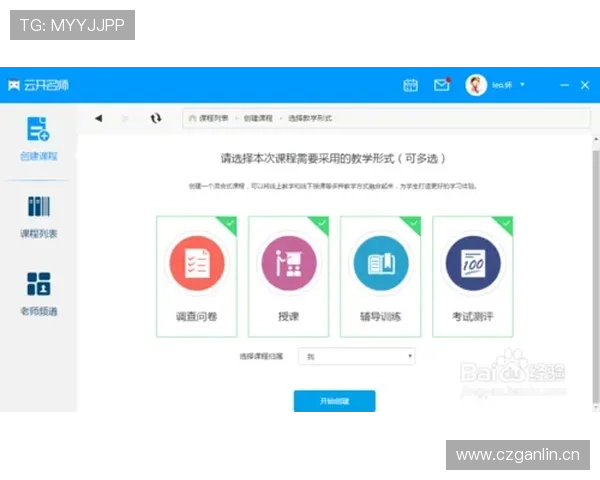600x480 pixels.
Task: Open the mail notifications icon
Action: [x=442, y=85]
